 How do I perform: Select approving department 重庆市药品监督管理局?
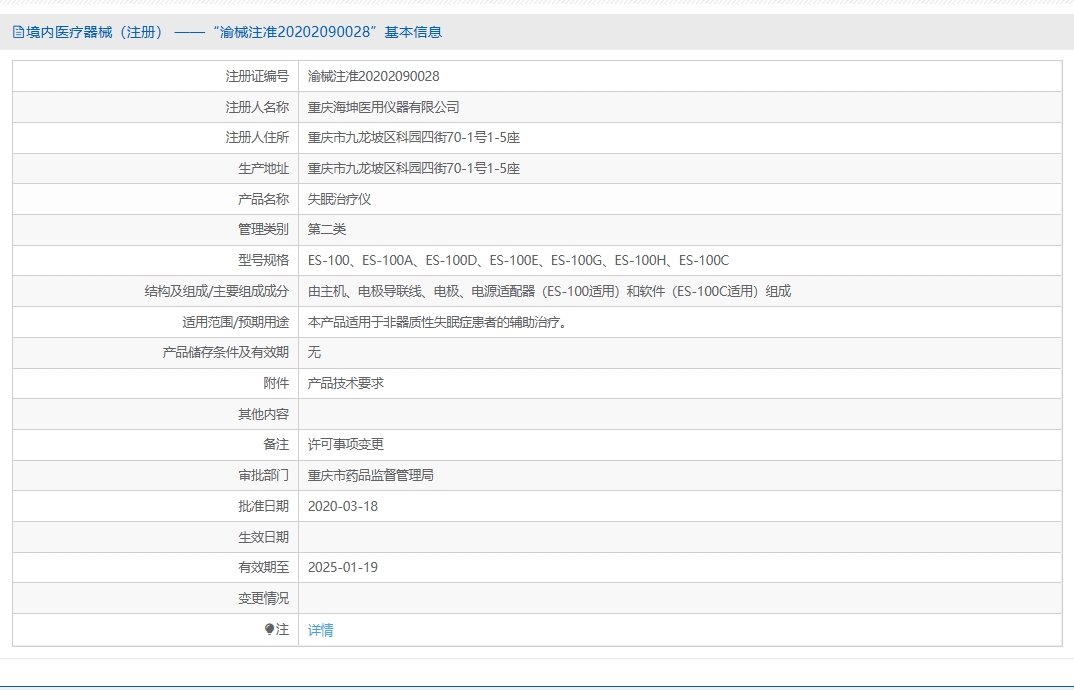(x=371, y=476)
